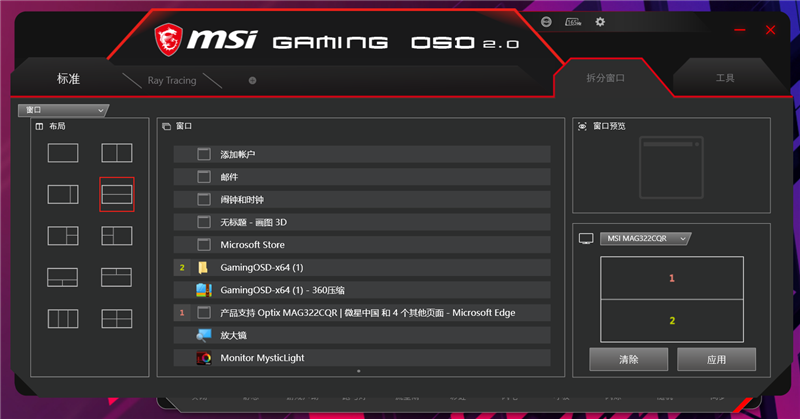Select 产品支持 Optix MAG322CQR Edge entry
Viewport: 800px width, 419px height.
[x=362, y=313]
